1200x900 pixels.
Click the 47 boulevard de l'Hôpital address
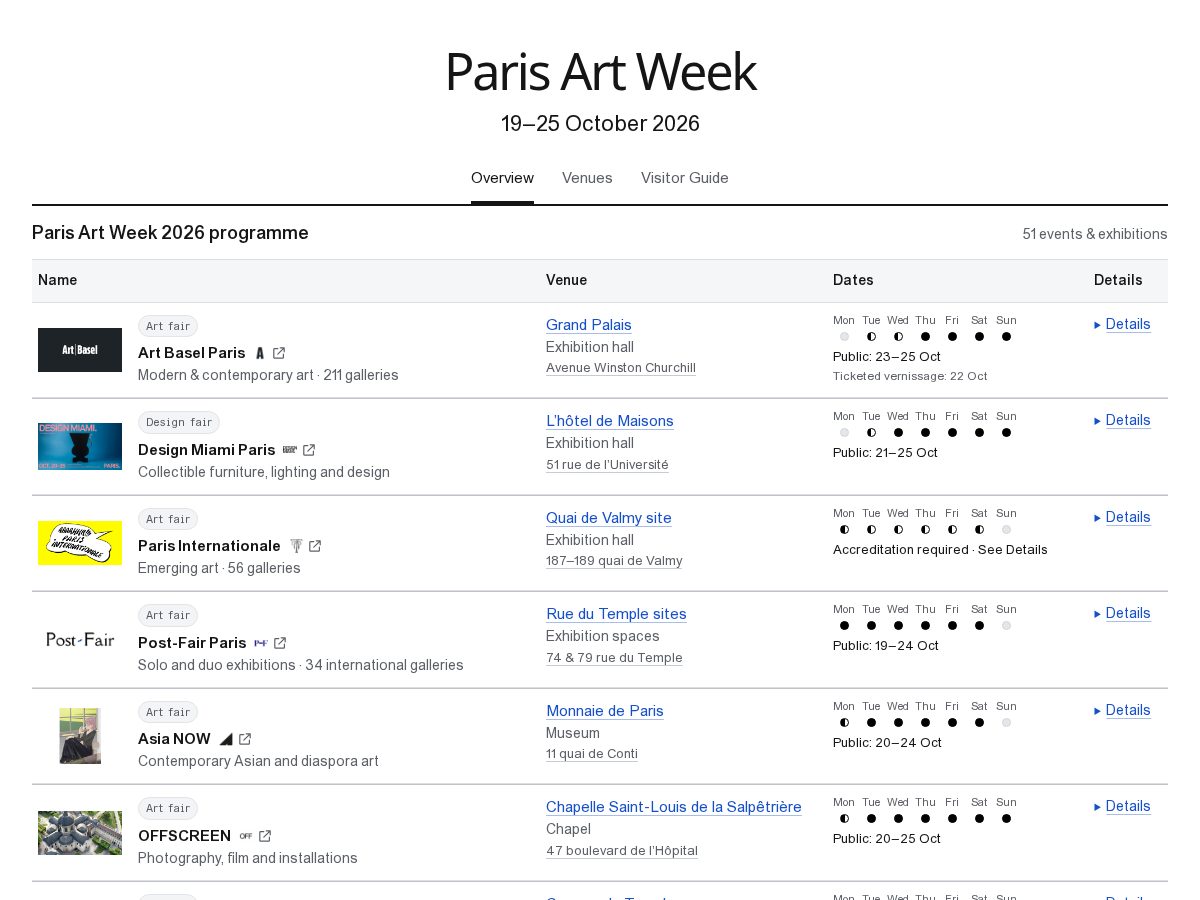point(622,851)
